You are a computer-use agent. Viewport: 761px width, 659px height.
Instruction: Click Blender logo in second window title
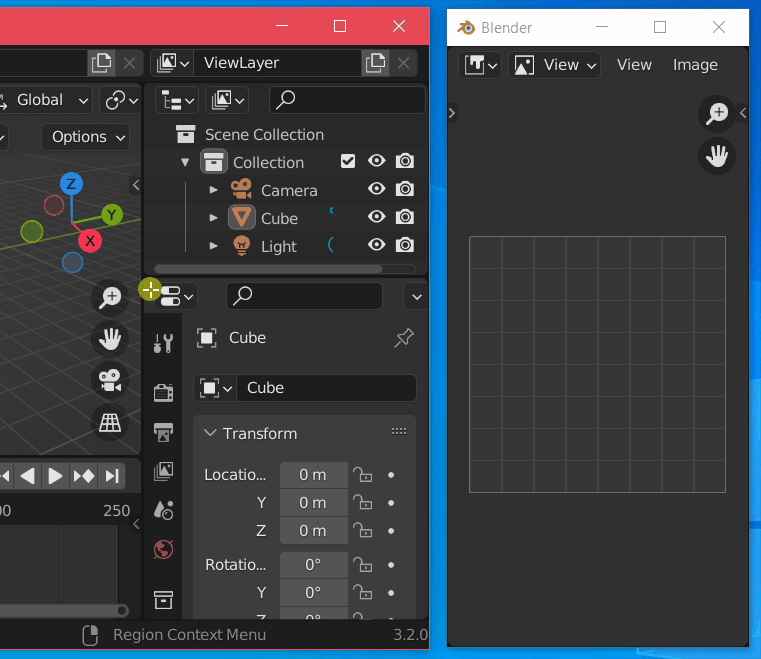(x=466, y=28)
